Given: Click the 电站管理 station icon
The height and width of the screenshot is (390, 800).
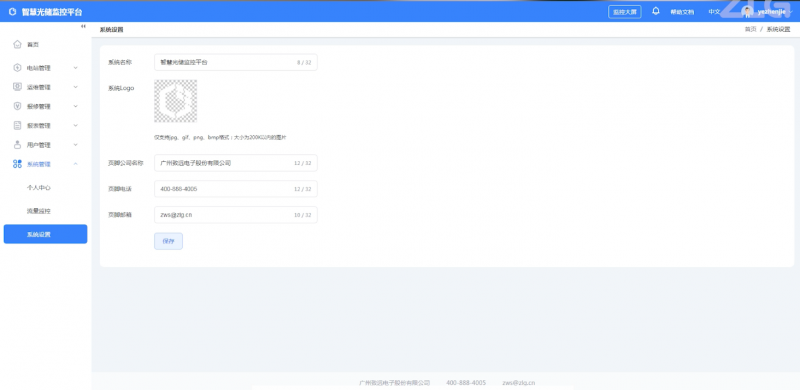Looking at the screenshot, I should coord(17,68).
